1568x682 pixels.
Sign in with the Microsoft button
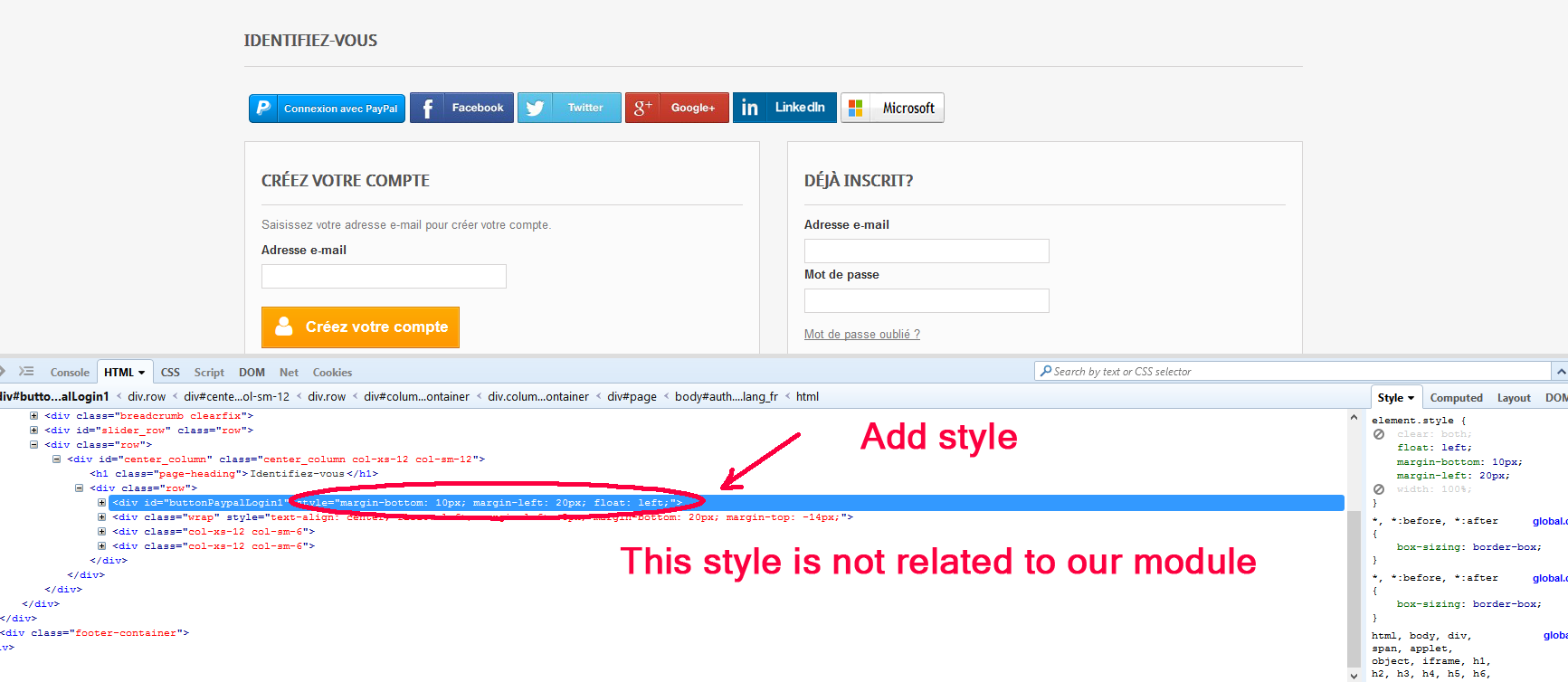(892, 108)
